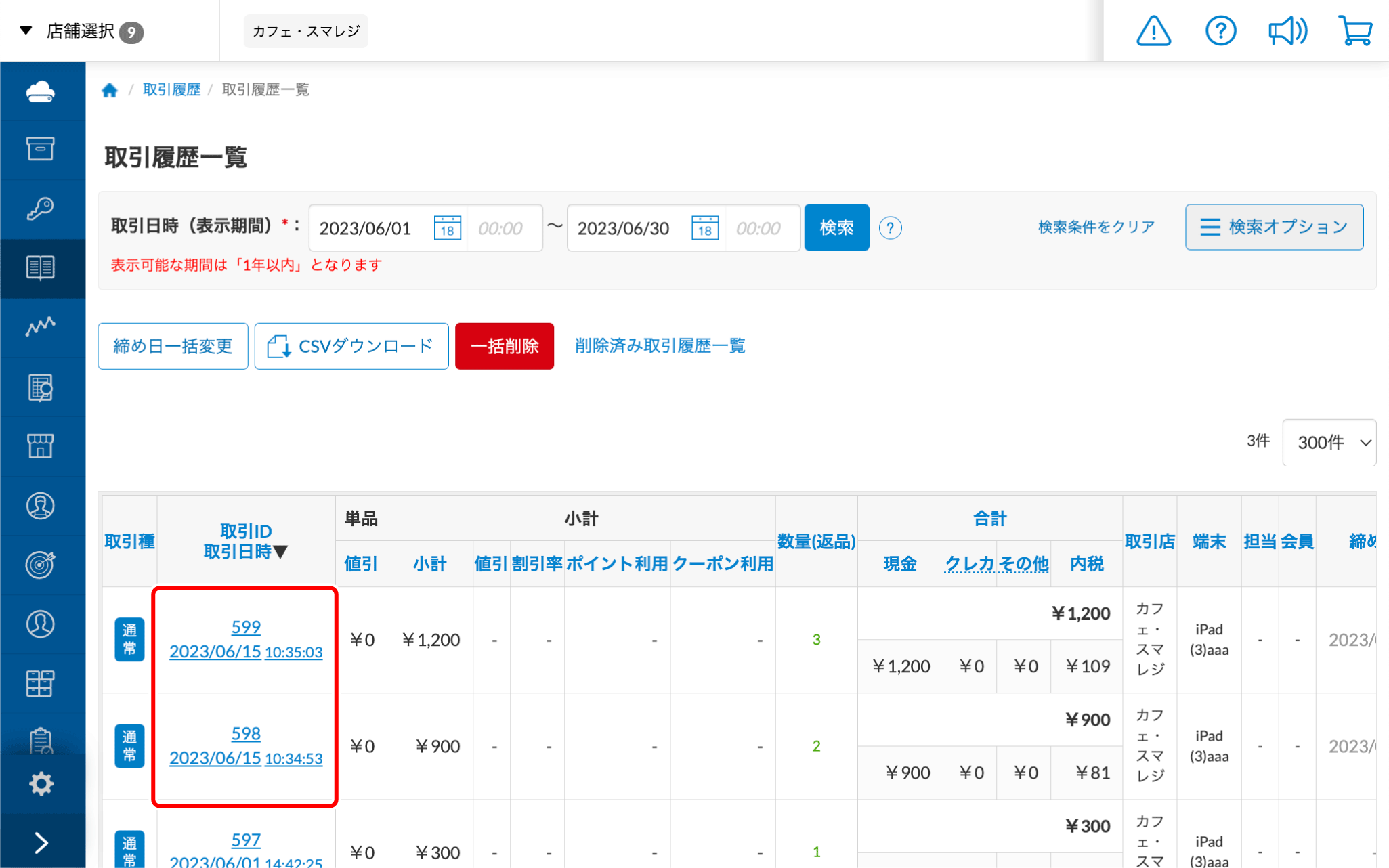Open the store sidebar icon
The height and width of the screenshot is (868, 1389).
pyautogui.click(x=41, y=446)
